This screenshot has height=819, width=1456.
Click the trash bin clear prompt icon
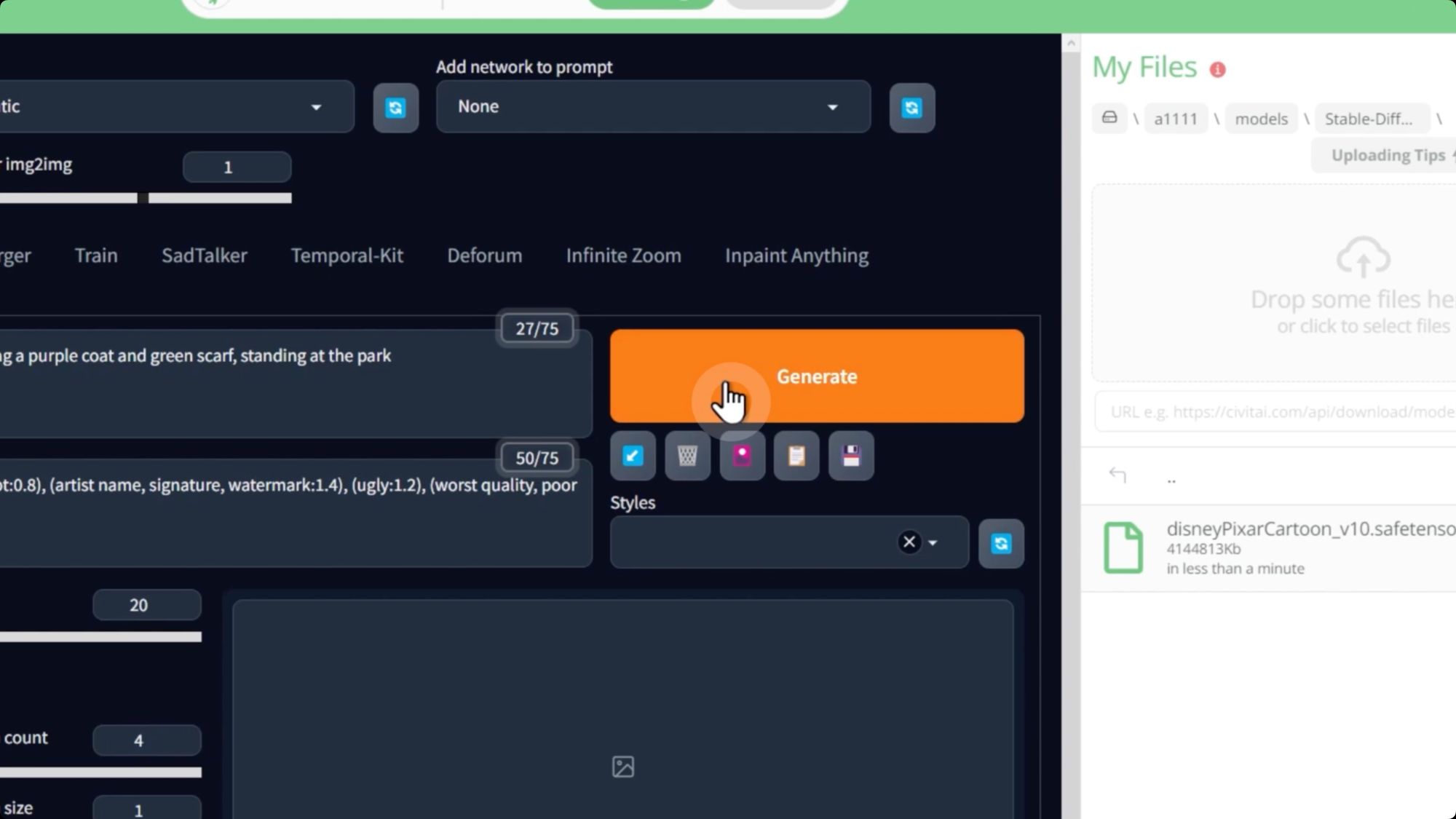(687, 456)
